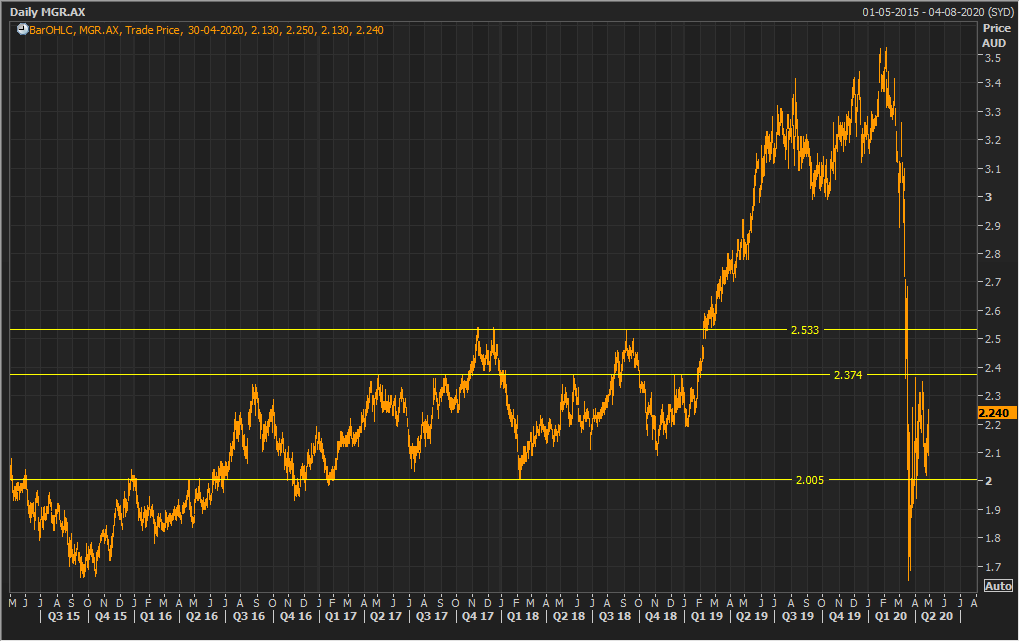
Task: Click the Price AUD axis header
Action: pos(995,36)
